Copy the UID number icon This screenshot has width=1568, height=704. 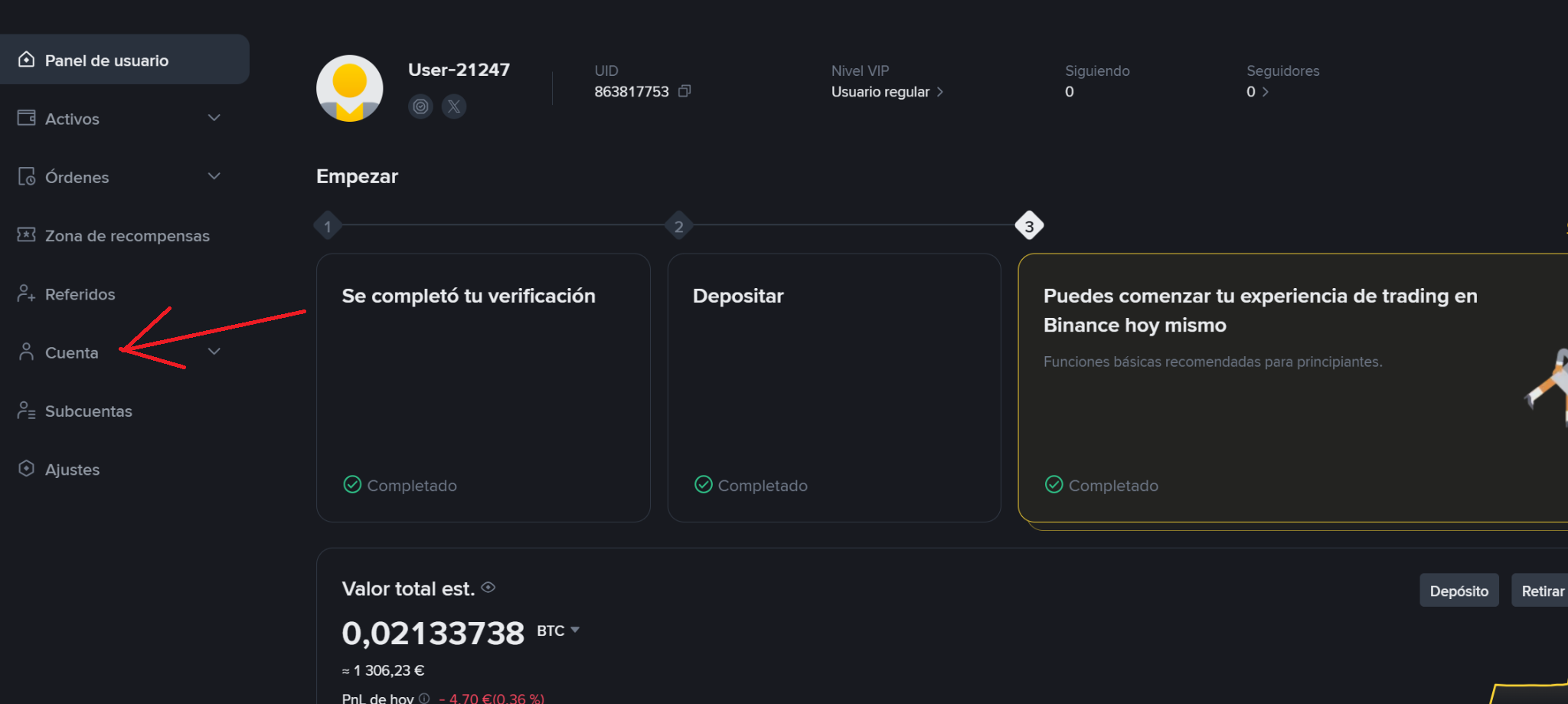click(684, 91)
